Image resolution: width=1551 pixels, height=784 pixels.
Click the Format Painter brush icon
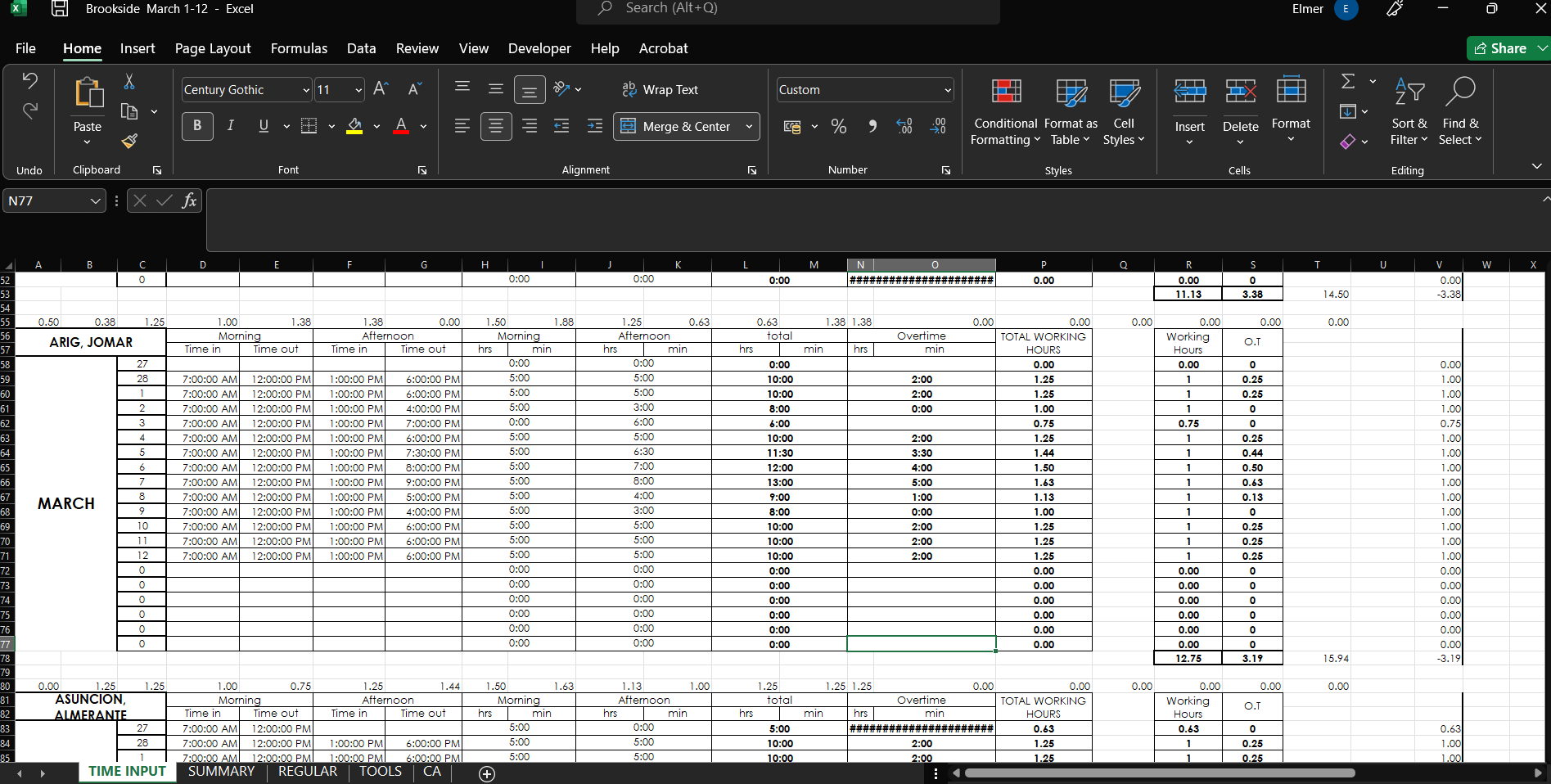pyautogui.click(x=129, y=141)
